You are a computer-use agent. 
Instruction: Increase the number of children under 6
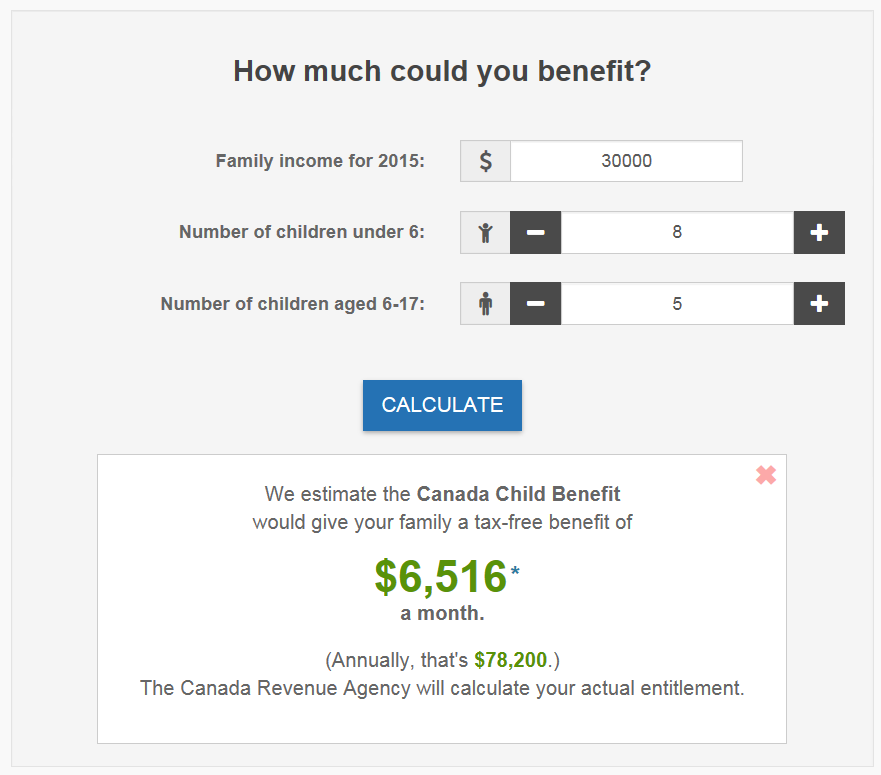[x=819, y=233]
